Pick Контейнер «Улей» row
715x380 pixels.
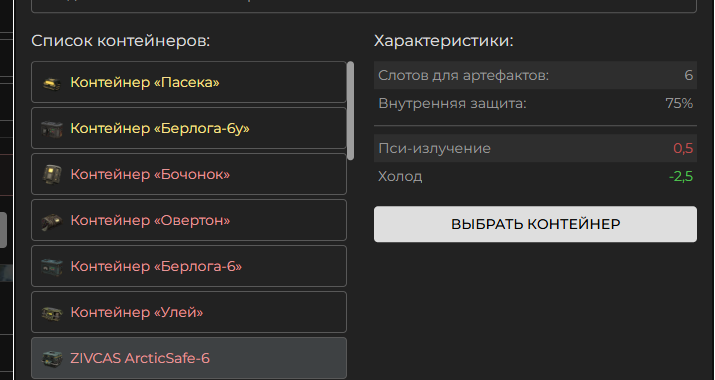(x=189, y=312)
